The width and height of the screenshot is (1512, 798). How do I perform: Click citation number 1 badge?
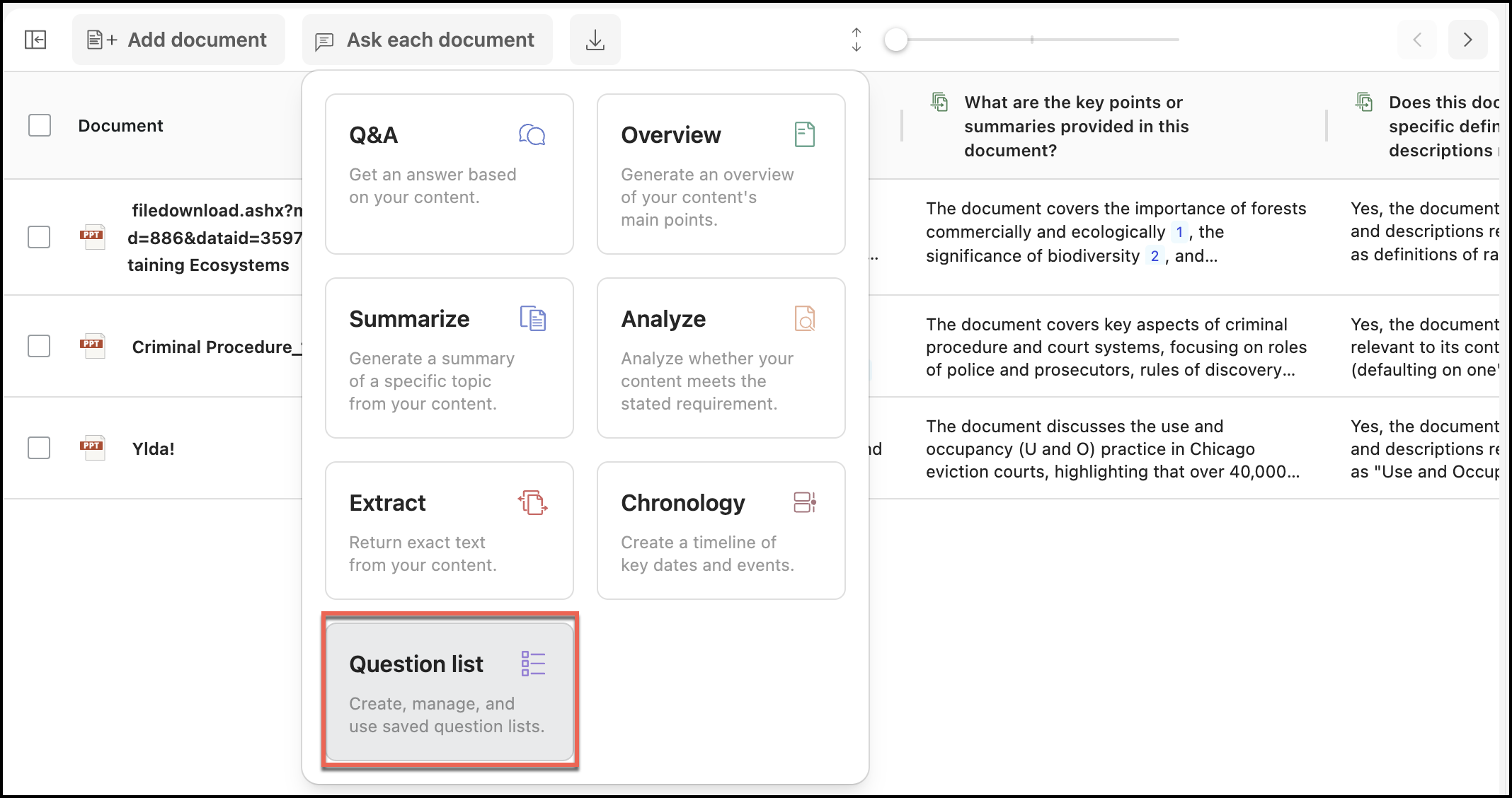click(1179, 232)
